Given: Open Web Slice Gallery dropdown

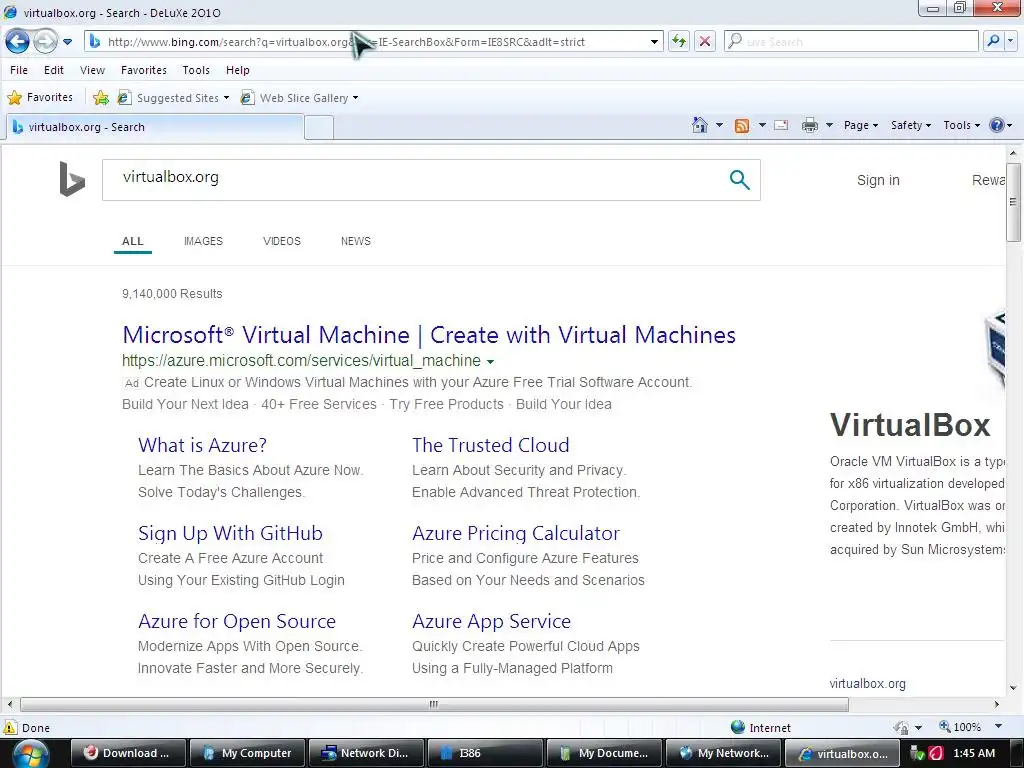Looking at the screenshot, I should coord(299,98).
